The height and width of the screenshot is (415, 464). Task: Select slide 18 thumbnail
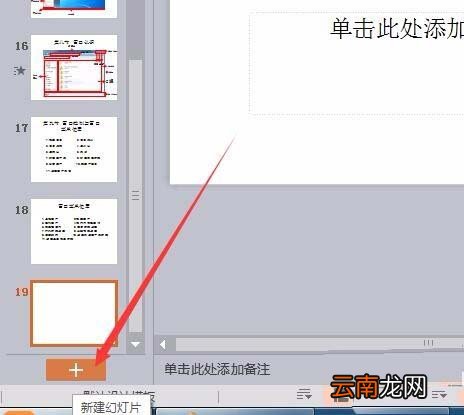point(74,231)
